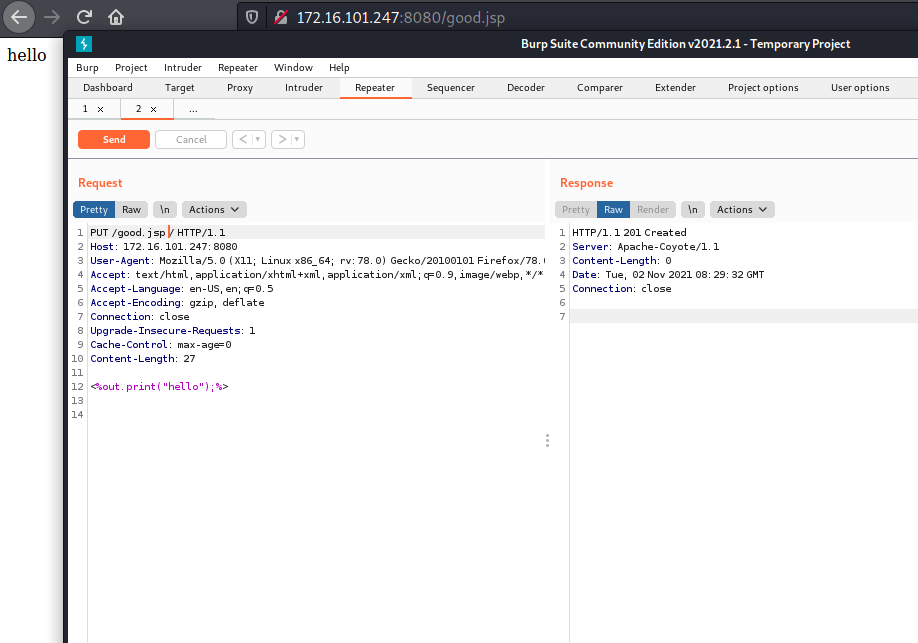View insecure connection padlock info
This screenshot has width=918, height=643.
coord(281,18)
